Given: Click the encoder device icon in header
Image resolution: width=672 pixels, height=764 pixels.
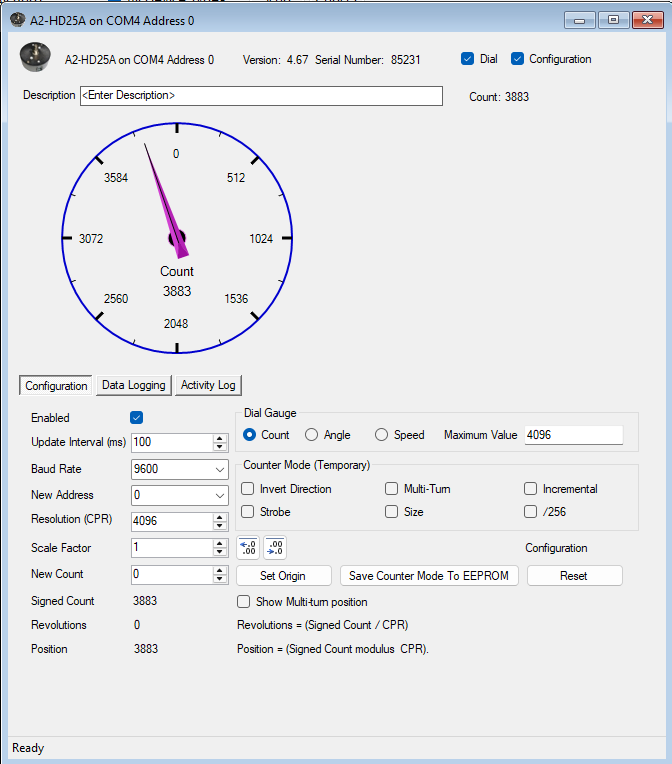Looking at the screenshot, I should tap(36, 59).
